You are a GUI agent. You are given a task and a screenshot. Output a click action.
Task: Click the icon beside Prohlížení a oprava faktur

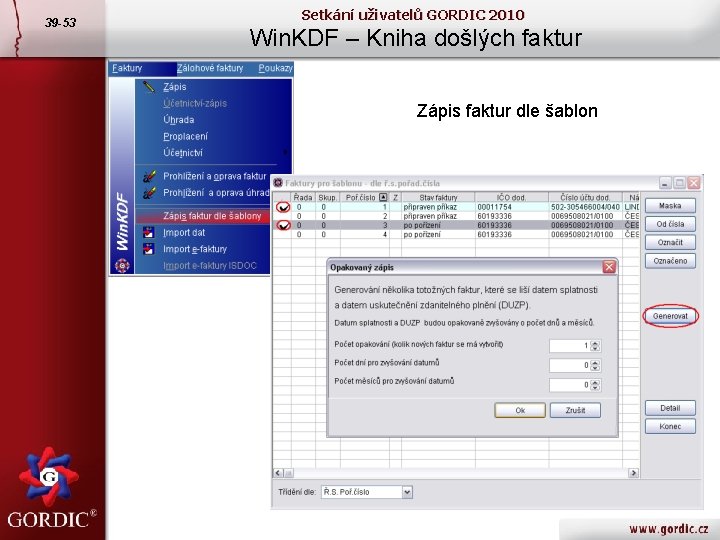149,176
